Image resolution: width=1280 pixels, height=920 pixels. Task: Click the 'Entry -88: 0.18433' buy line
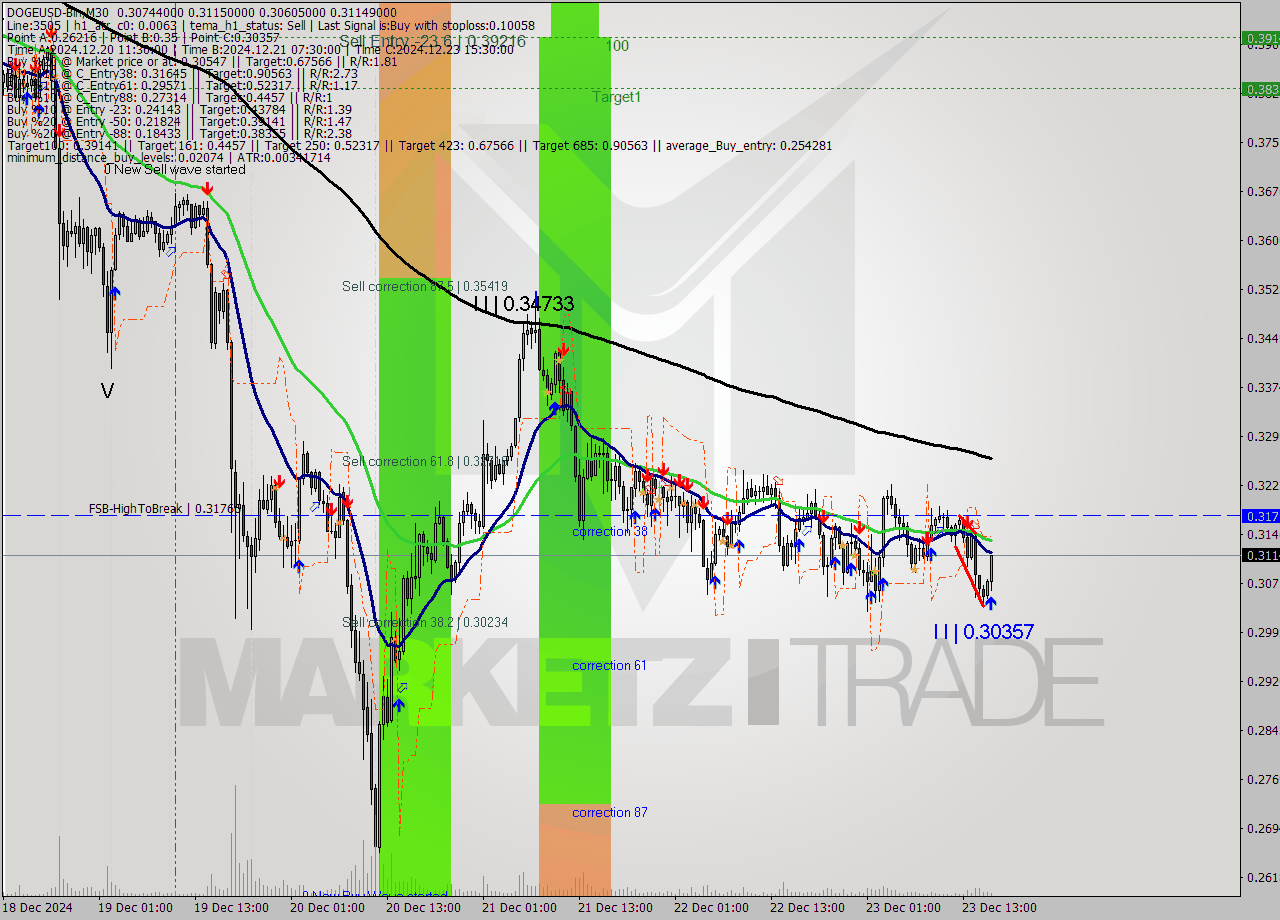click(x=179, y=134)
